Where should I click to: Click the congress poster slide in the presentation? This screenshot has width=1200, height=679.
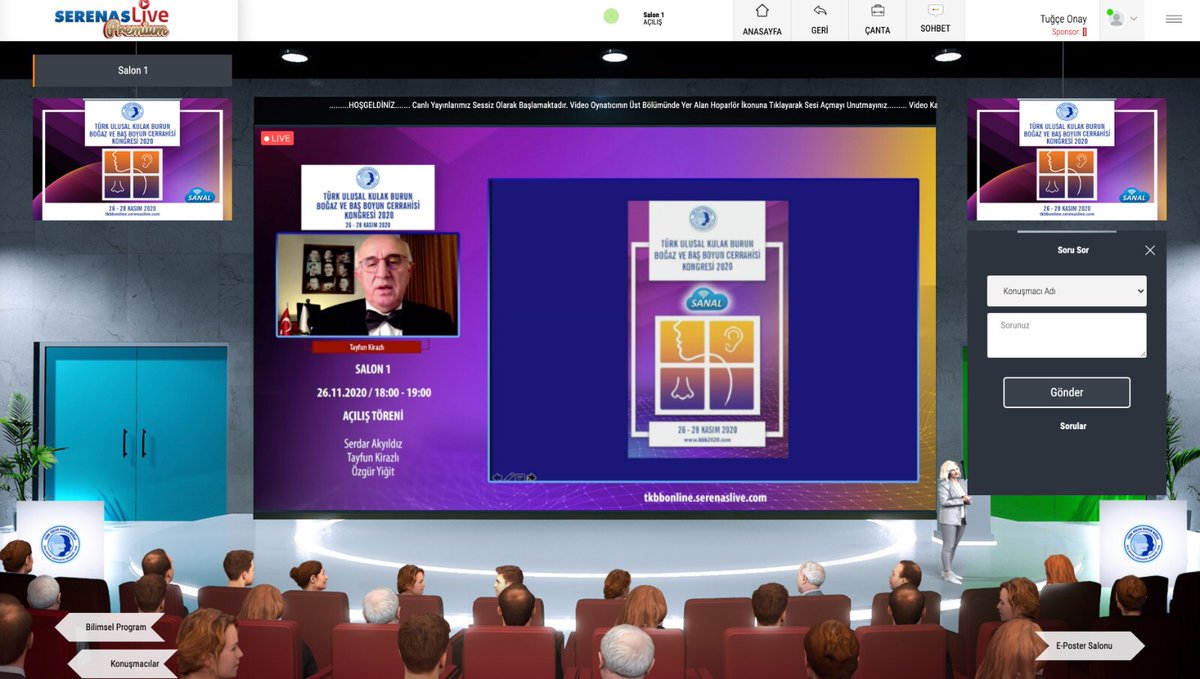[708, 329]
